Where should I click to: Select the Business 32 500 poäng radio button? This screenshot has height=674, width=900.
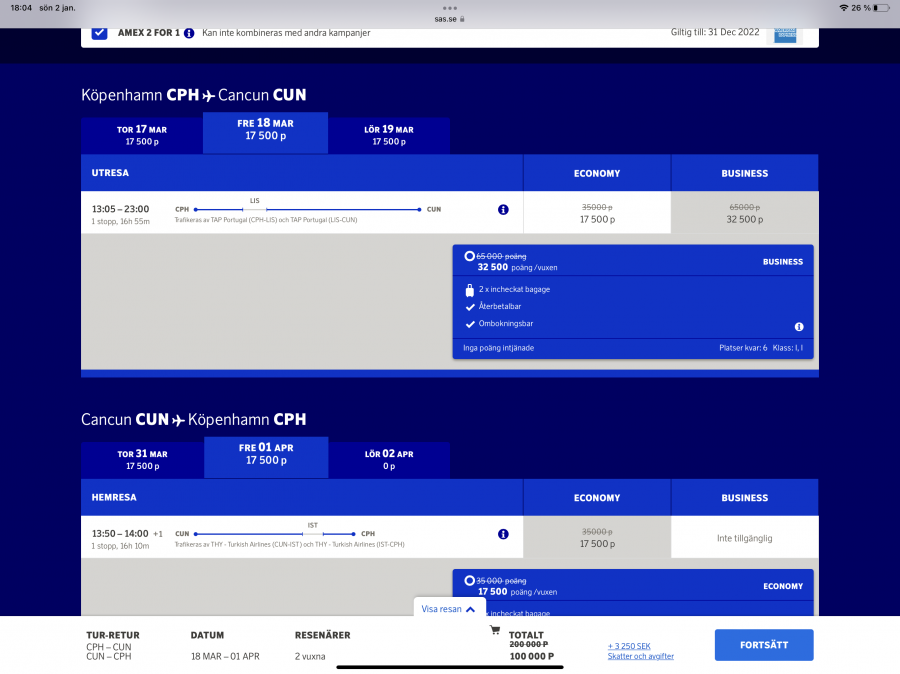click(470, 257)
